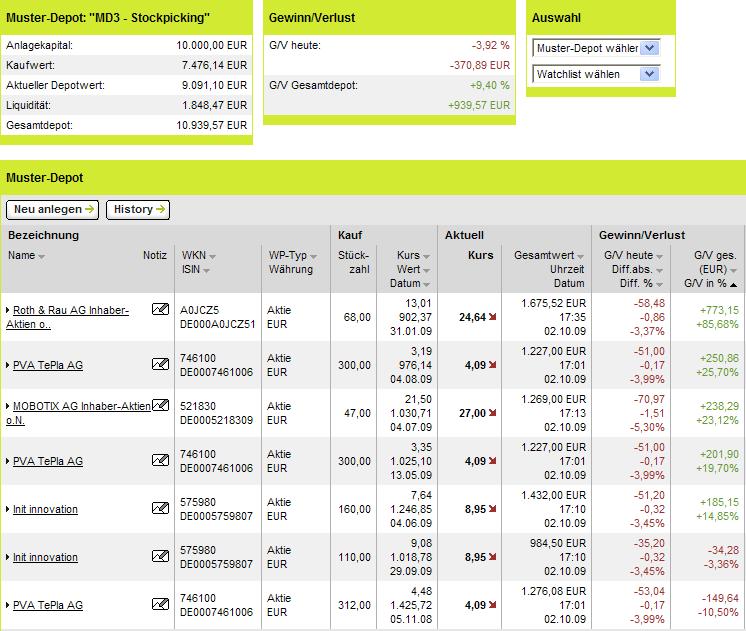The image size is (746, 631).
Task: Click Gesamtdepot value 10.939,57 EUR
Action: (212, 125)
